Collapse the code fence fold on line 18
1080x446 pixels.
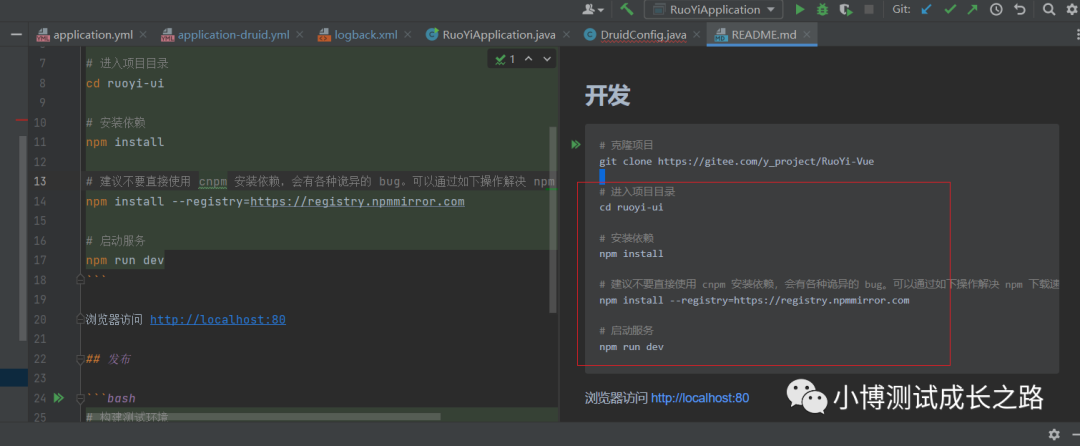[x=79, y=279]
